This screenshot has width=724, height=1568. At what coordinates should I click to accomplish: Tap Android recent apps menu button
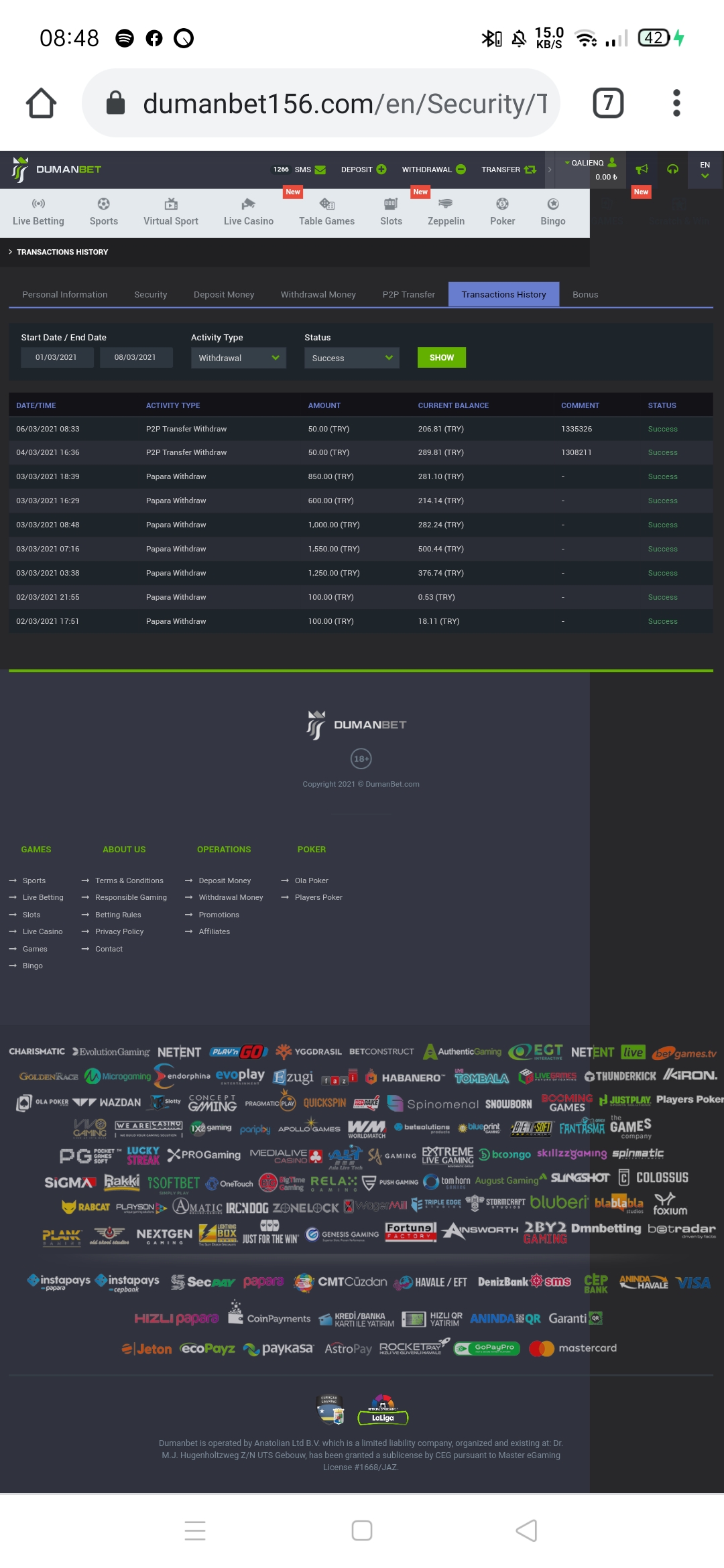coord(195,1530)
